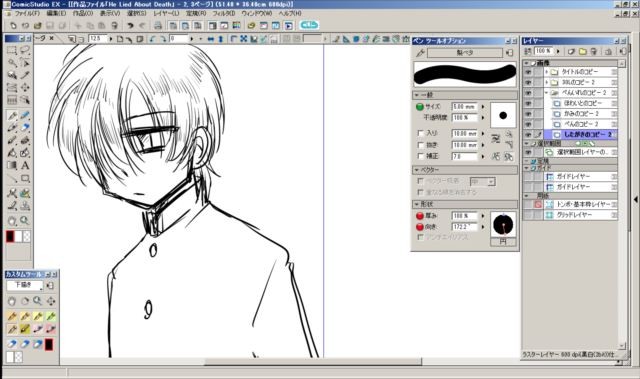The height and width of the screenshot is (379, 640).
Task: Toggle the 入り checkbox
Action: pyautogui.click(x=420, y=133)
